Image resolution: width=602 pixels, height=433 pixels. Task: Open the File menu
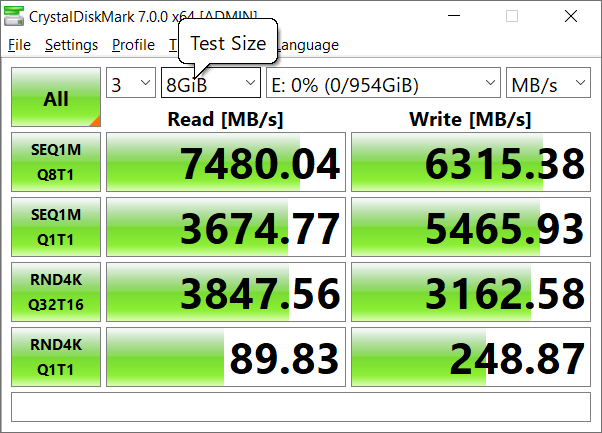(19, 45)
